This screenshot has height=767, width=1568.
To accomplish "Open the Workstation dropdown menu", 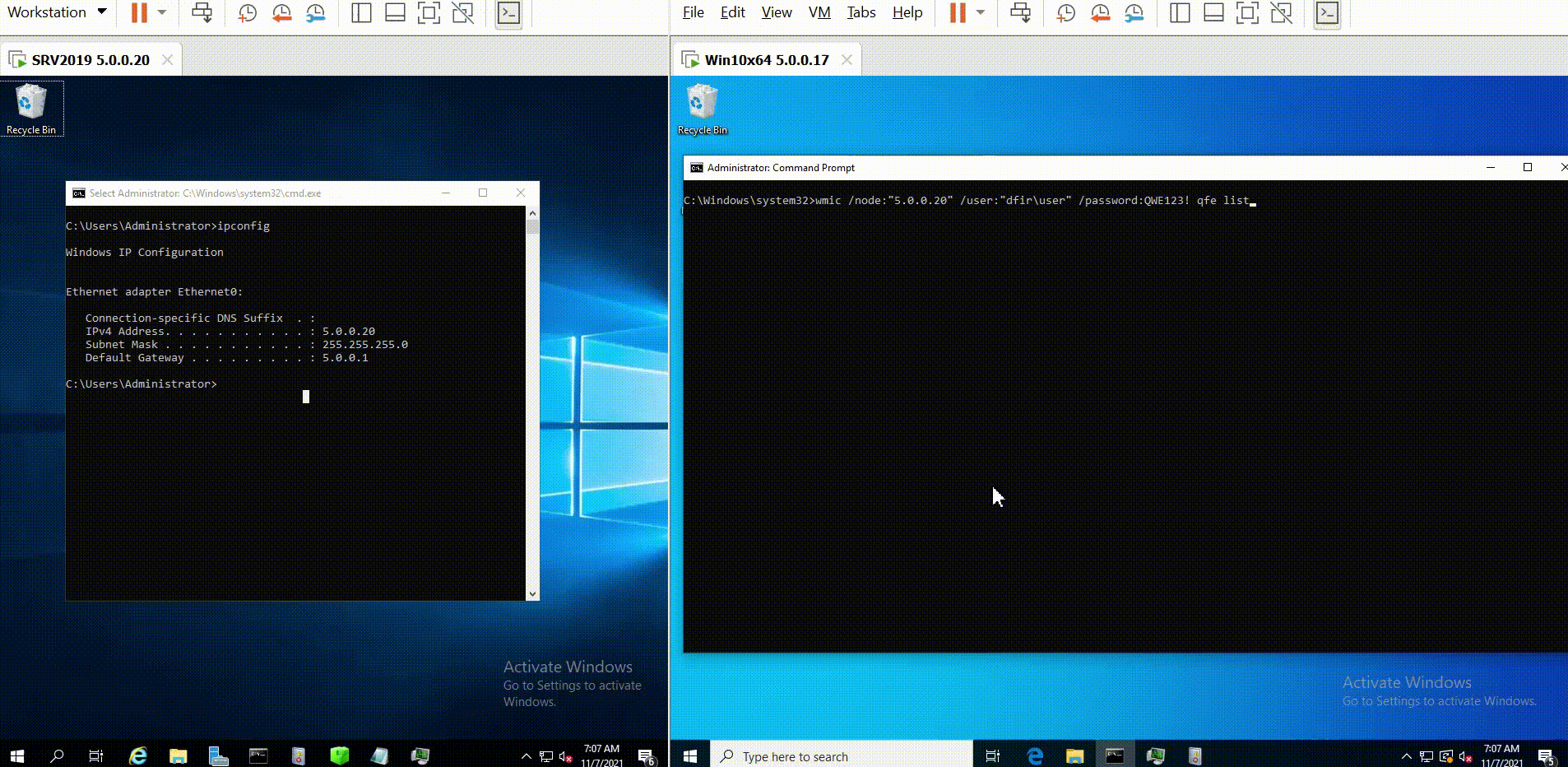I will pyautogui.click(x=57, y=12).
